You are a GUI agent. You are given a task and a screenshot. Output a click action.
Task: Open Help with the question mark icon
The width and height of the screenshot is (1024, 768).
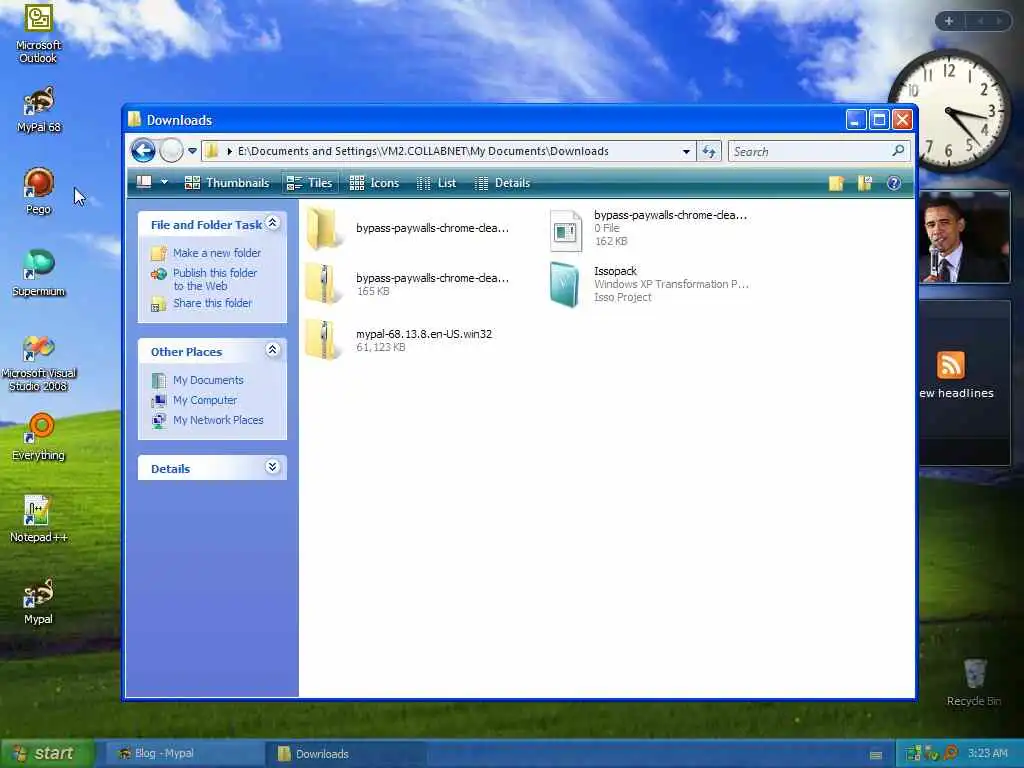894,183
